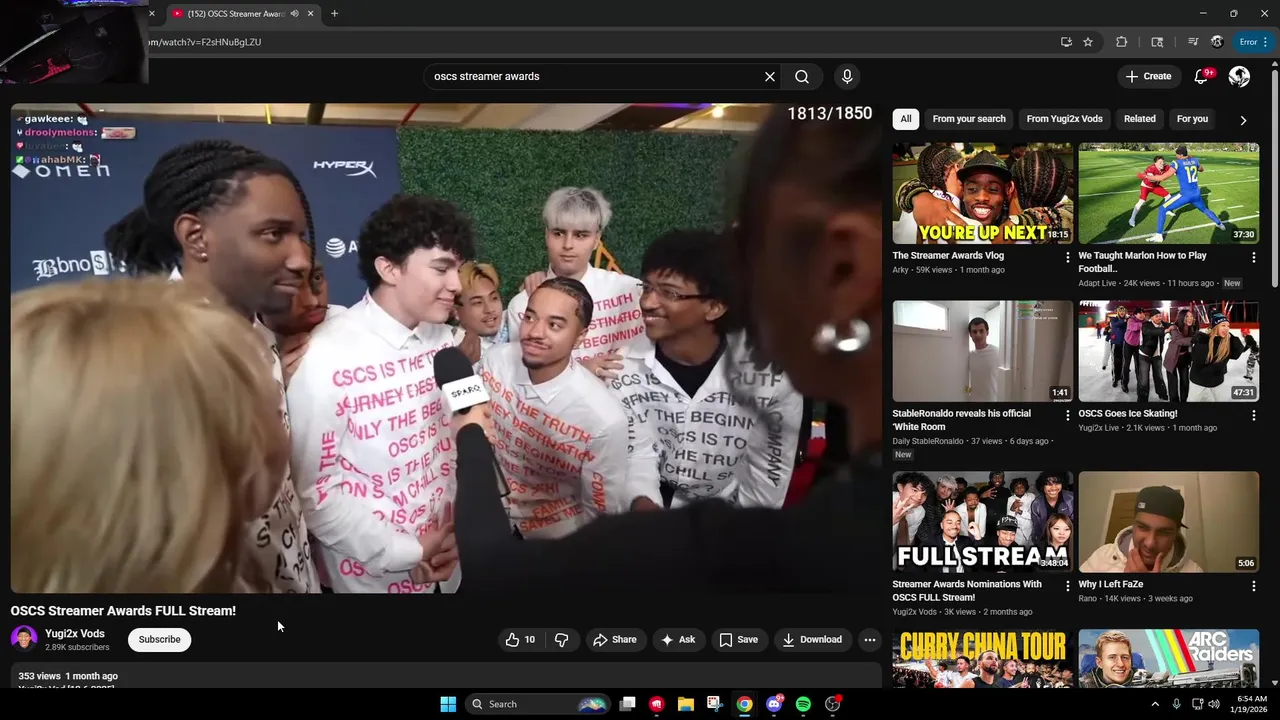Select the All filter chip
This screenshot has width=1280, height=720.
click(906, 119)
